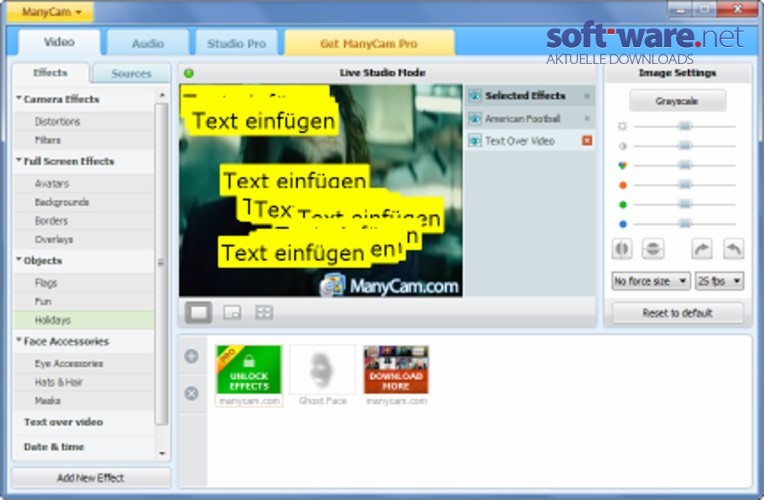Click icon beside American Football
Image resolution: width=764 pixels, height=500 pixels.
click(475, 118)
